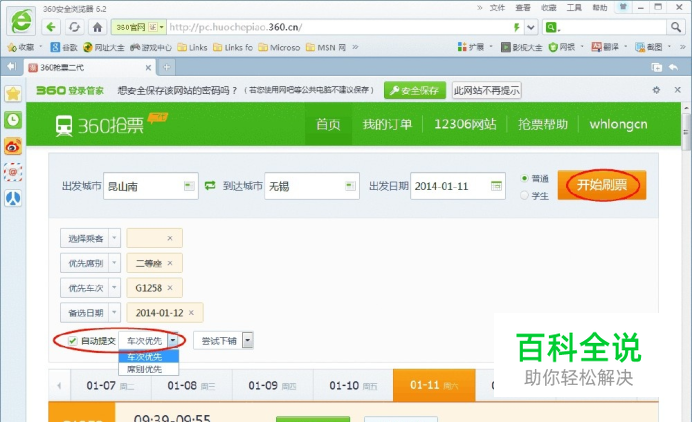Open login manager settings gear icon
692x422 pixels.
[656, 90]
